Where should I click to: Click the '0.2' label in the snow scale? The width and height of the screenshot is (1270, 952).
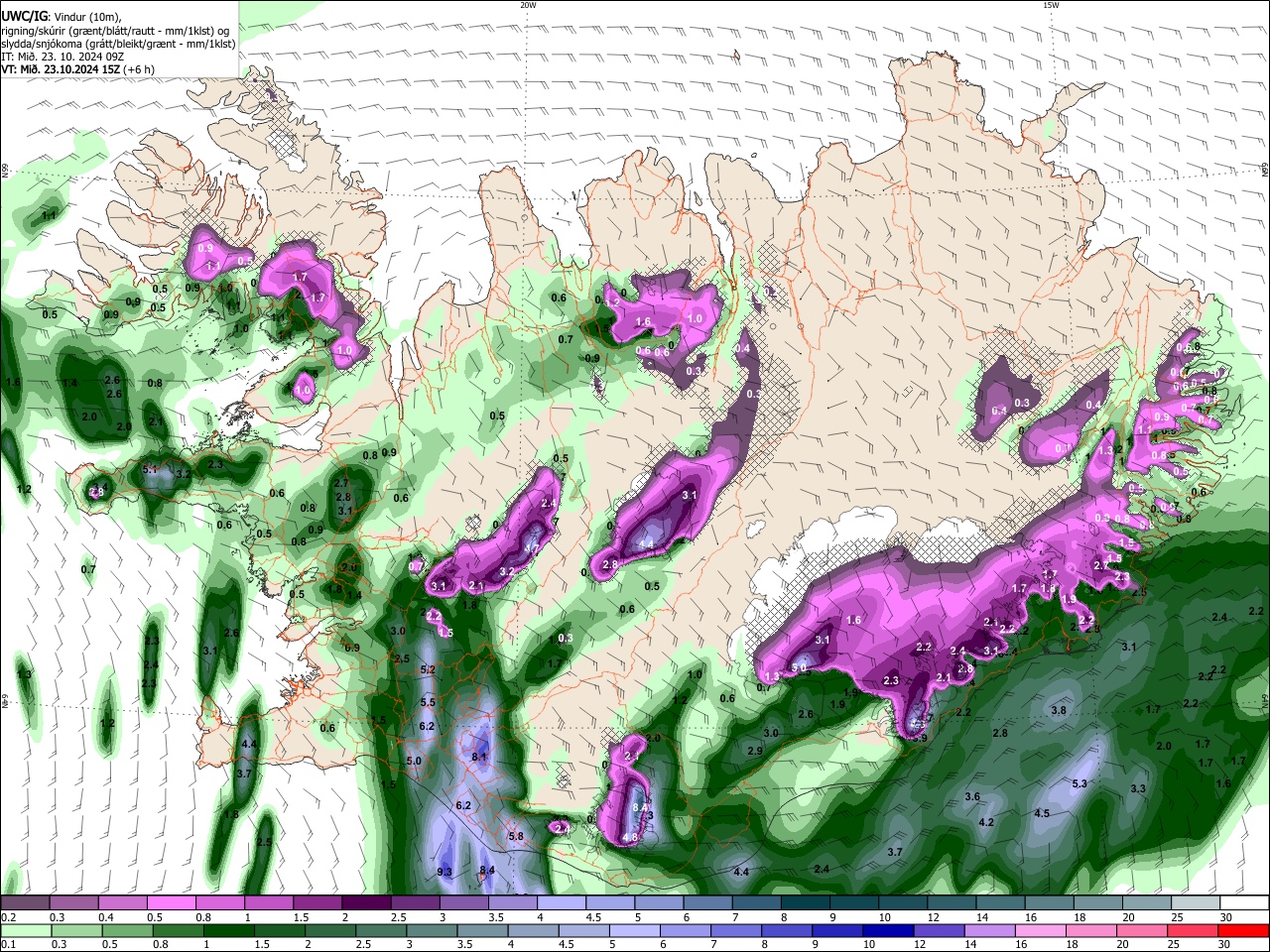(x=9, y=917)
